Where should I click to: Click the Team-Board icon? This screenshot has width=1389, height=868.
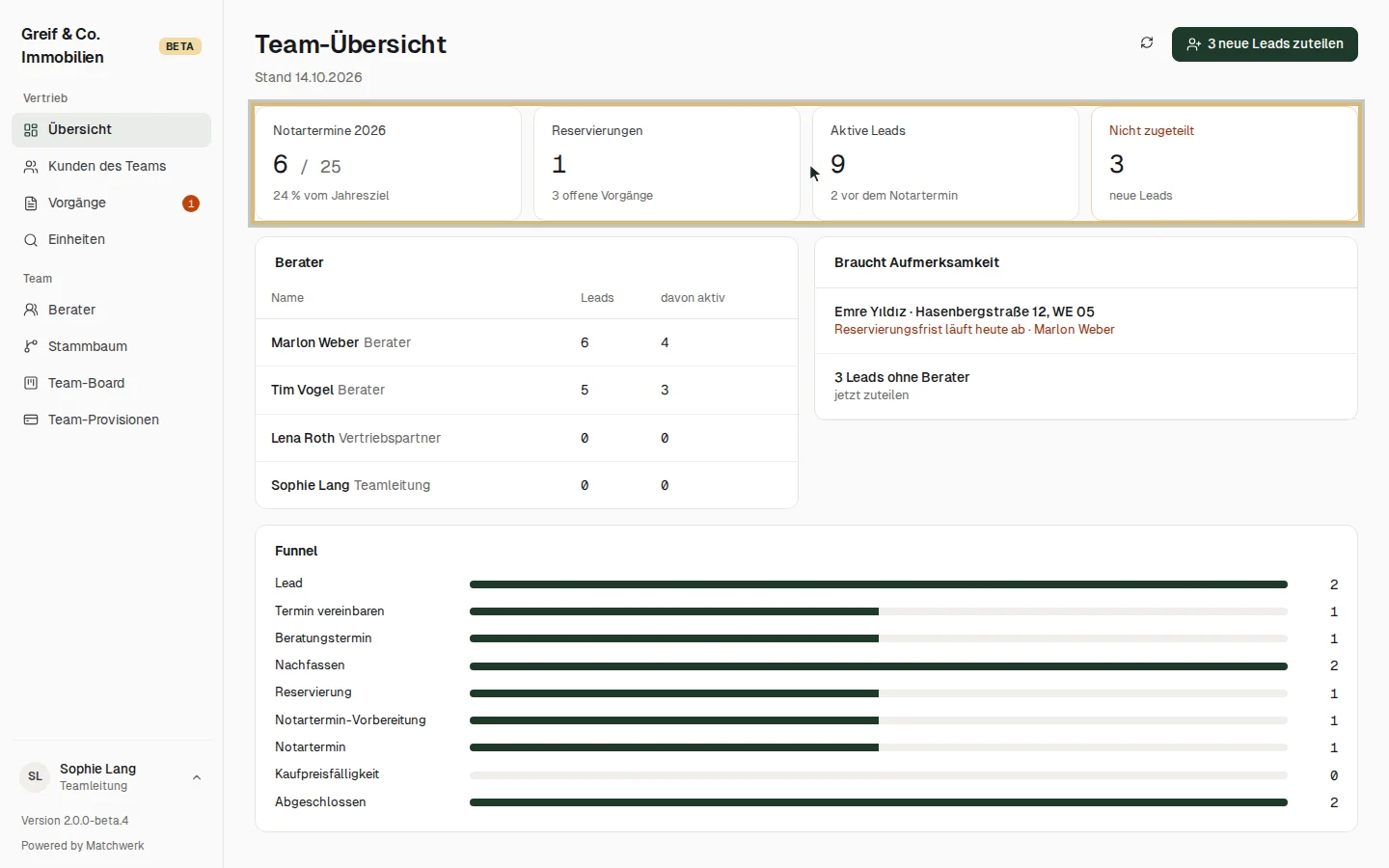point(31,384)
